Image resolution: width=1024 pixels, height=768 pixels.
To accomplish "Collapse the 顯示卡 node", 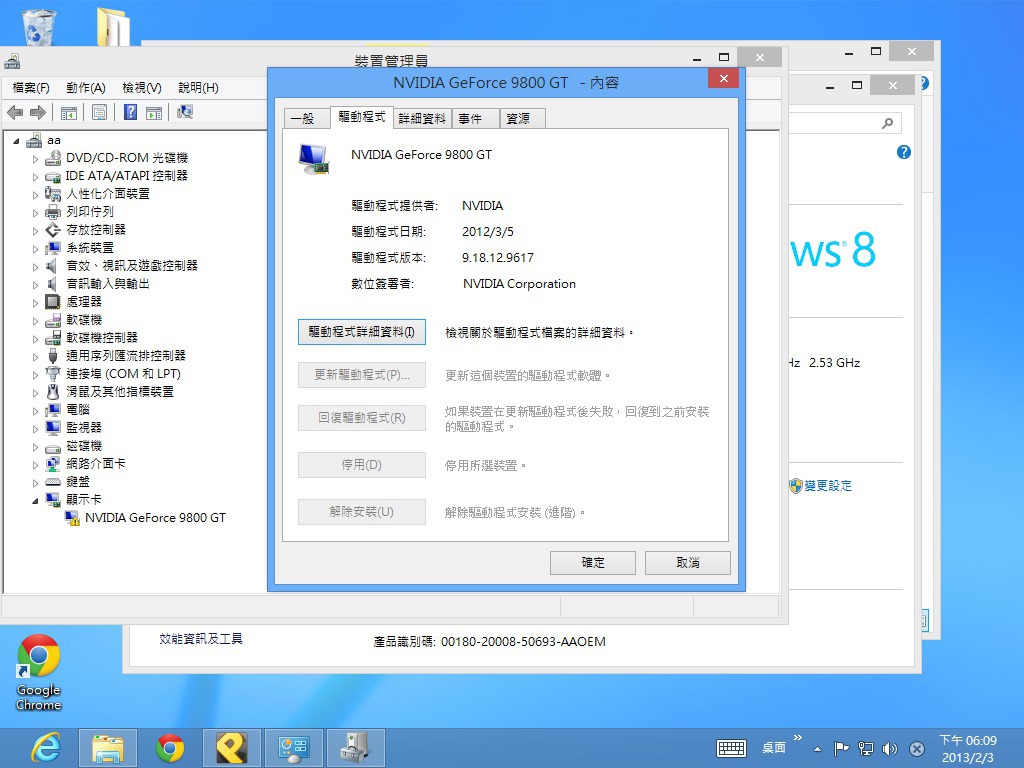I will tap(35, 501).
